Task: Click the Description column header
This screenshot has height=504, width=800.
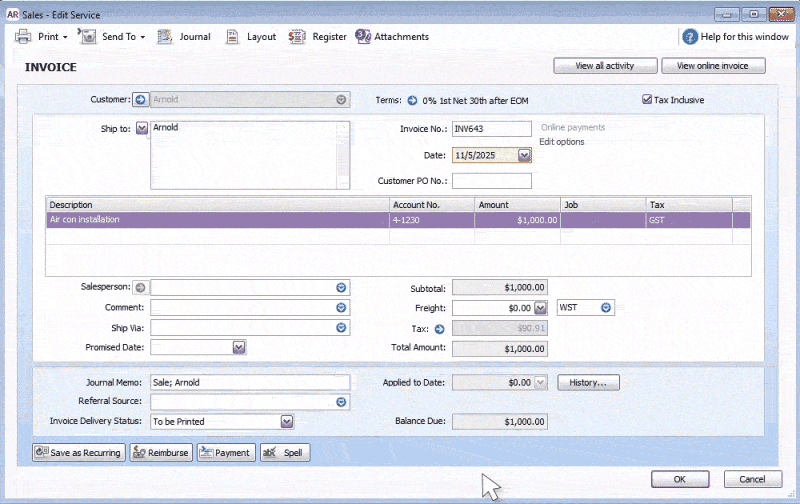Action: pos(218,205)
